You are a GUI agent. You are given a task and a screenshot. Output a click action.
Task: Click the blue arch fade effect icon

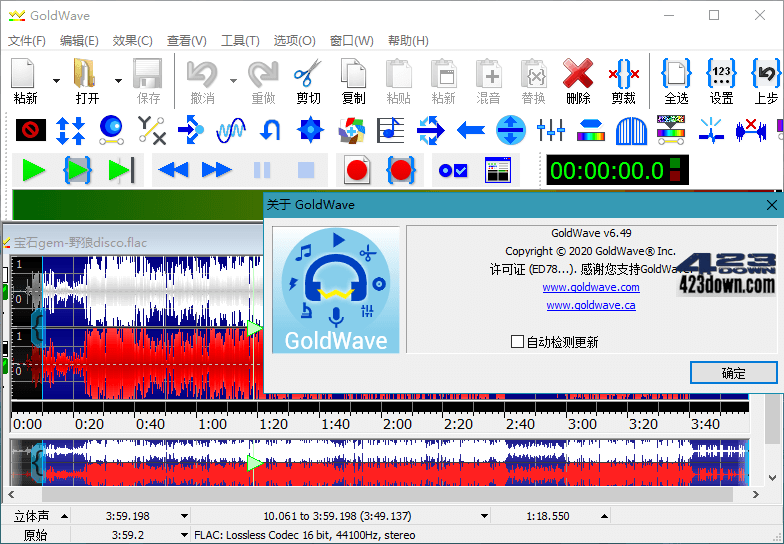click(631, 130)
